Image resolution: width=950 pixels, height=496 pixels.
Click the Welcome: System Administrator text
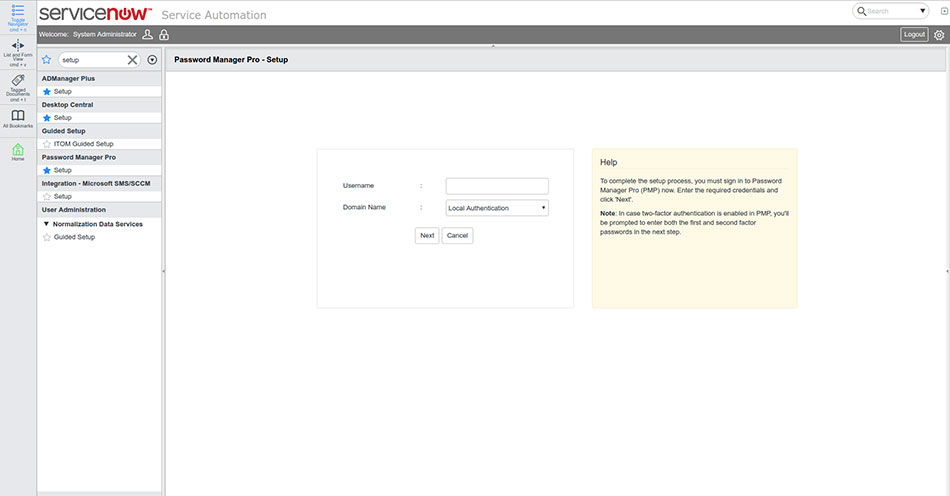point(88,35)
